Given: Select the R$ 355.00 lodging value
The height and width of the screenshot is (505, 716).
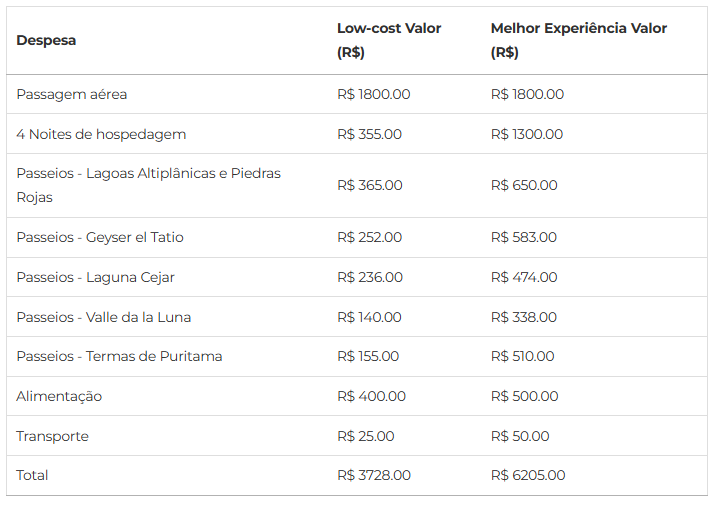Looking at the screenshot, I should [x=369, y=134].
